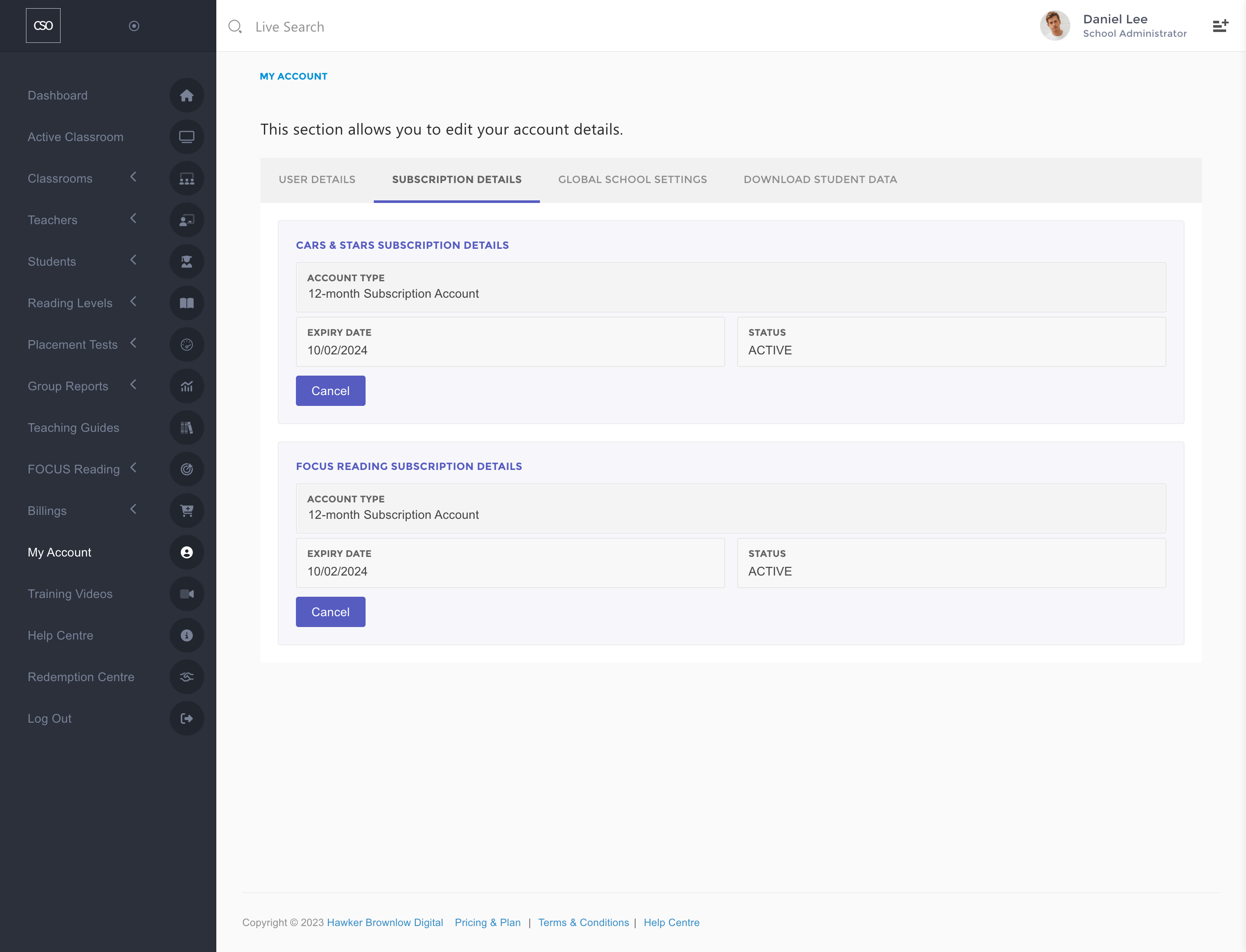Click the Dashboard home icon

click(186, 95)
